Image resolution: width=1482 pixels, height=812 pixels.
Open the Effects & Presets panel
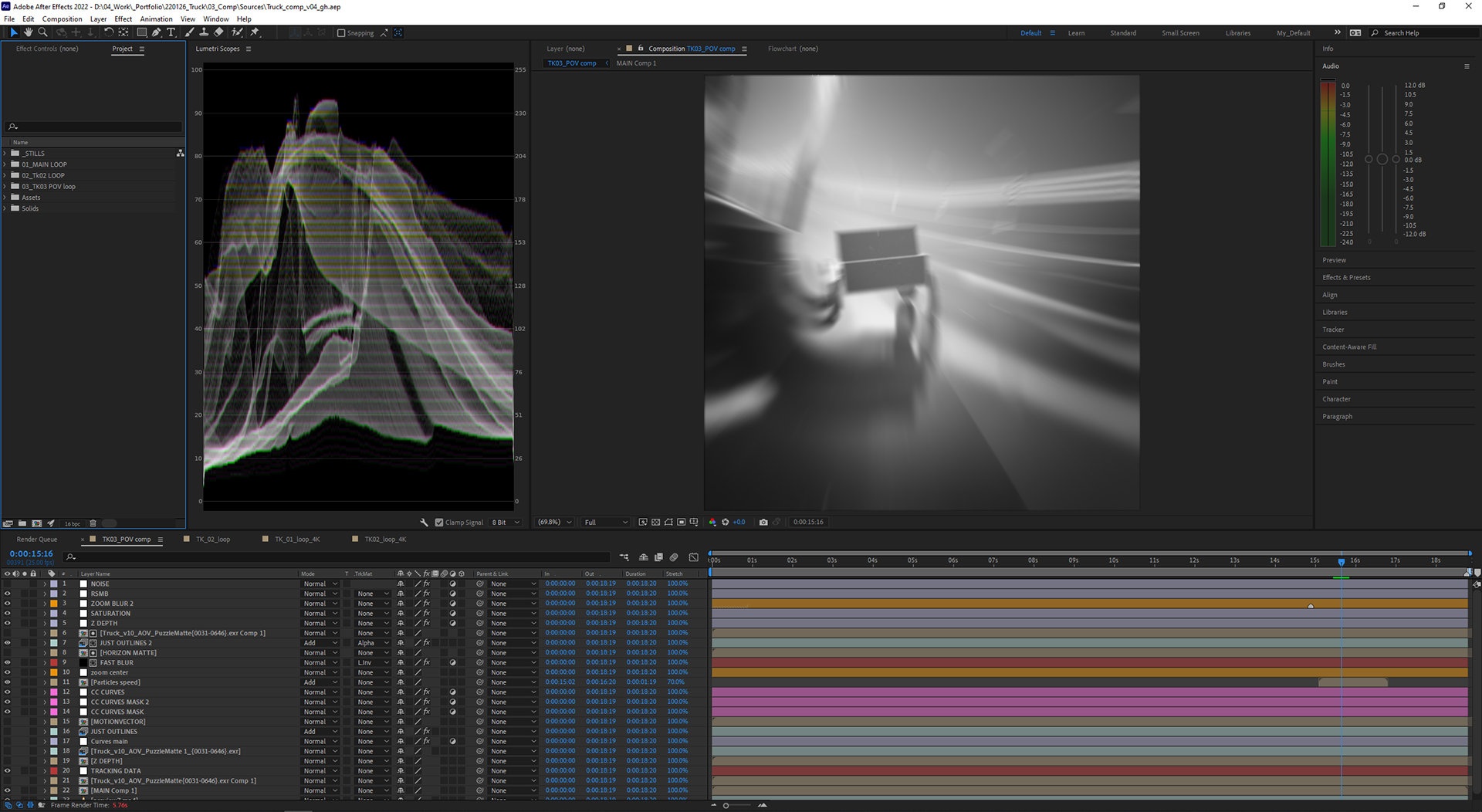[1346, 278]
